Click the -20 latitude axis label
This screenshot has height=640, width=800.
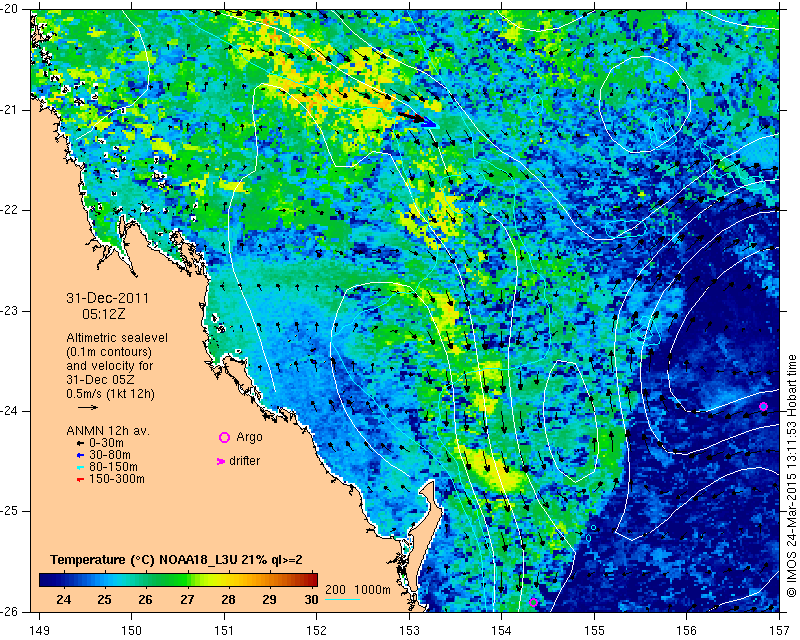point(9,10)
